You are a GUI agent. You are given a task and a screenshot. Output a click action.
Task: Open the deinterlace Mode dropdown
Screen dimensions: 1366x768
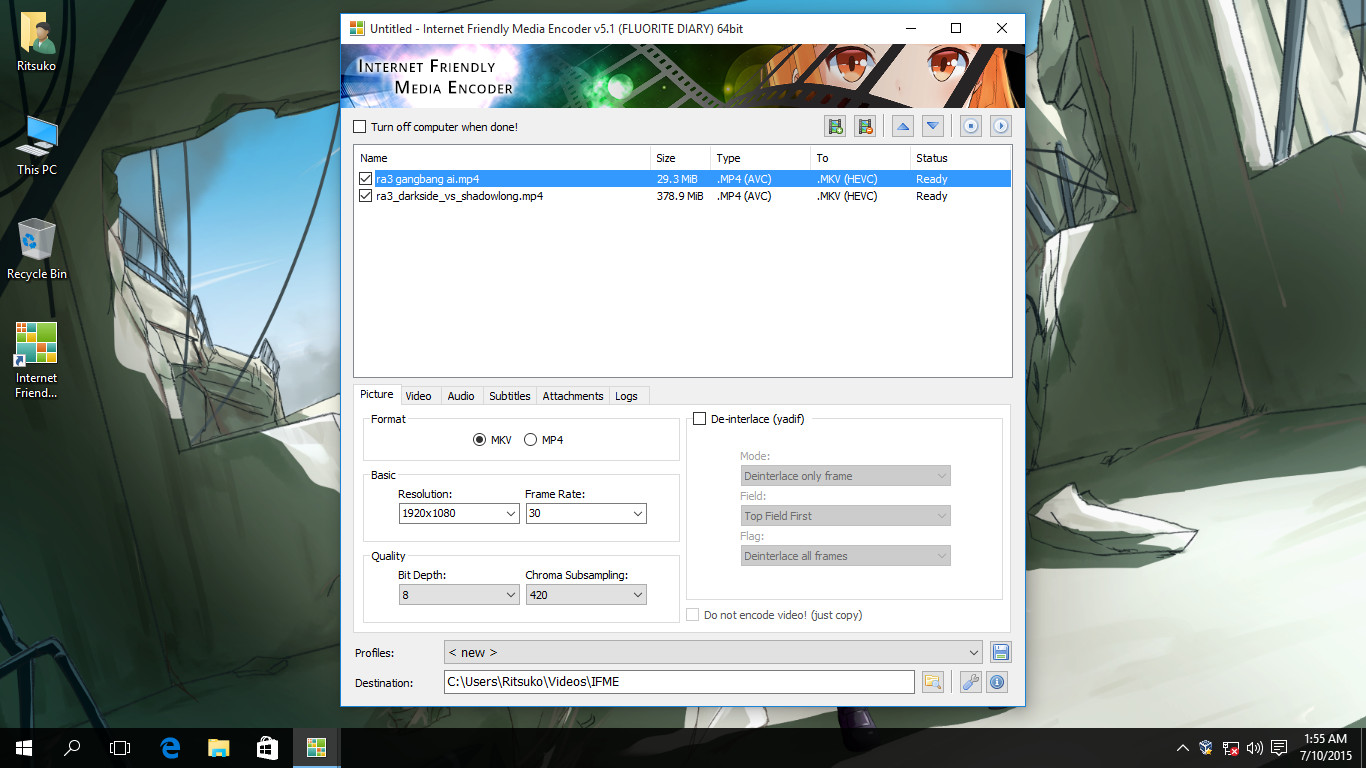tap(846, 476)
